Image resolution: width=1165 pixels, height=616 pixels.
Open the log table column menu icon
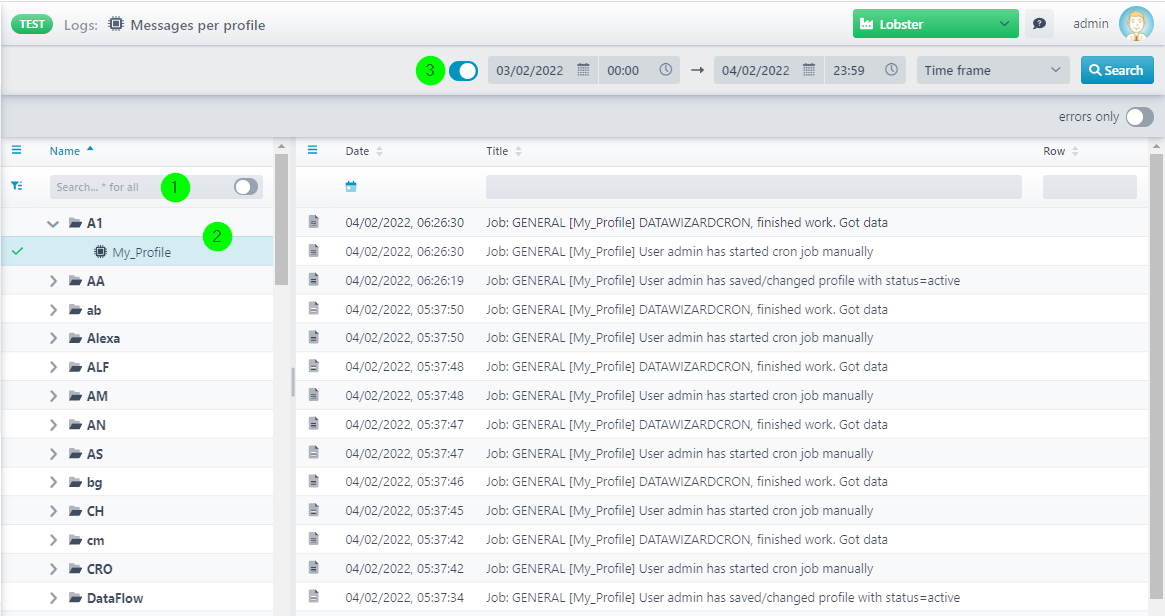pyautogui.click(x=313, y=150)
